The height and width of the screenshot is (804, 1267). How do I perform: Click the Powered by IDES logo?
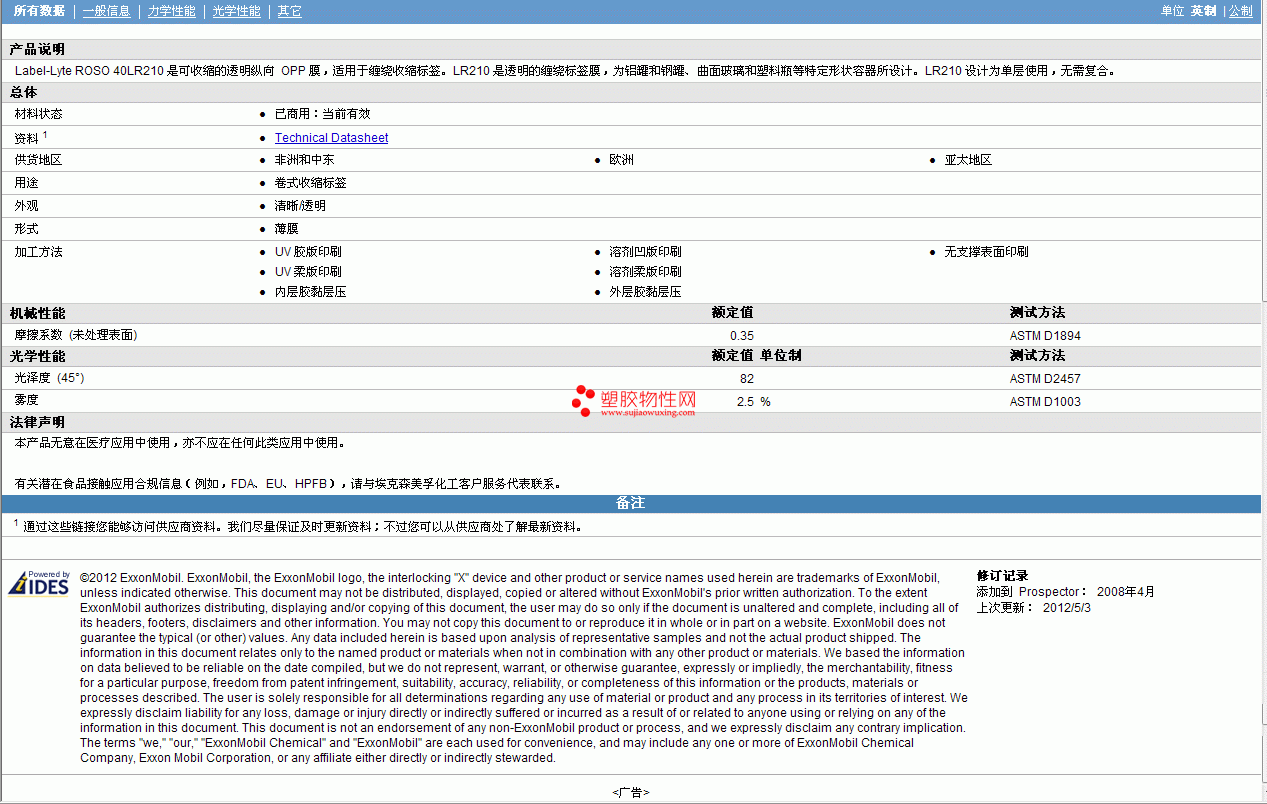(x=39, y=583)
